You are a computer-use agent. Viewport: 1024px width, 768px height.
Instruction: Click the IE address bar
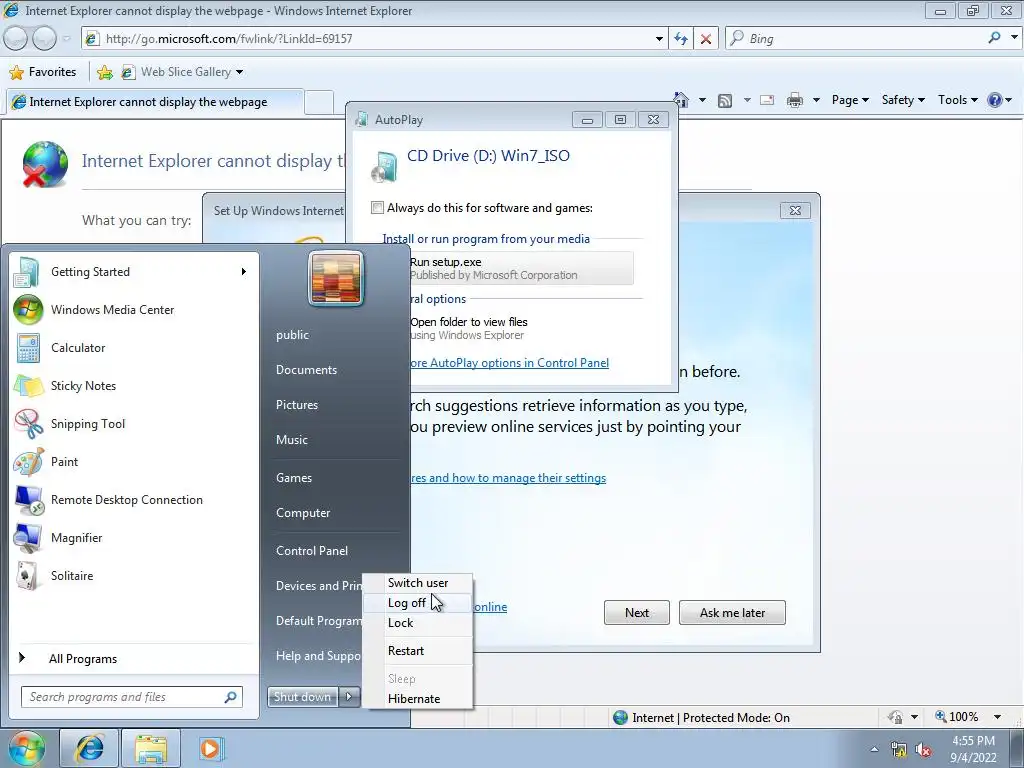tap(376, 39)
